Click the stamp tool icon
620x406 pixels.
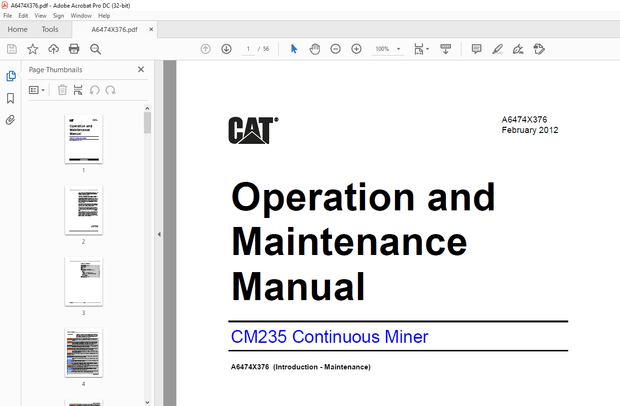[x=539, y=49]
